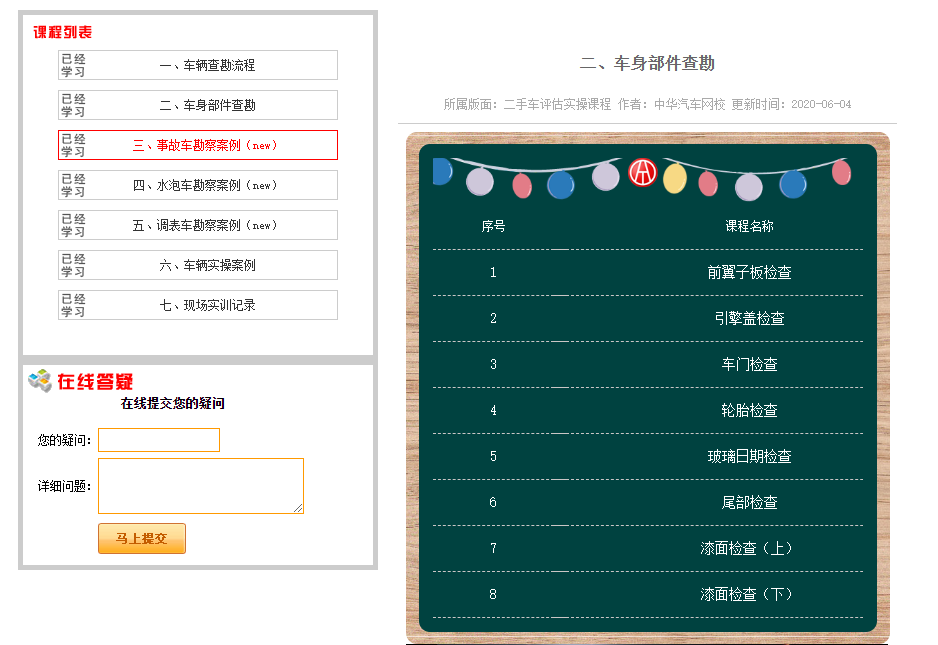Open 七、现场实训记录 course
The width and height of the screenshot is (938, 645).
point(207,305)
